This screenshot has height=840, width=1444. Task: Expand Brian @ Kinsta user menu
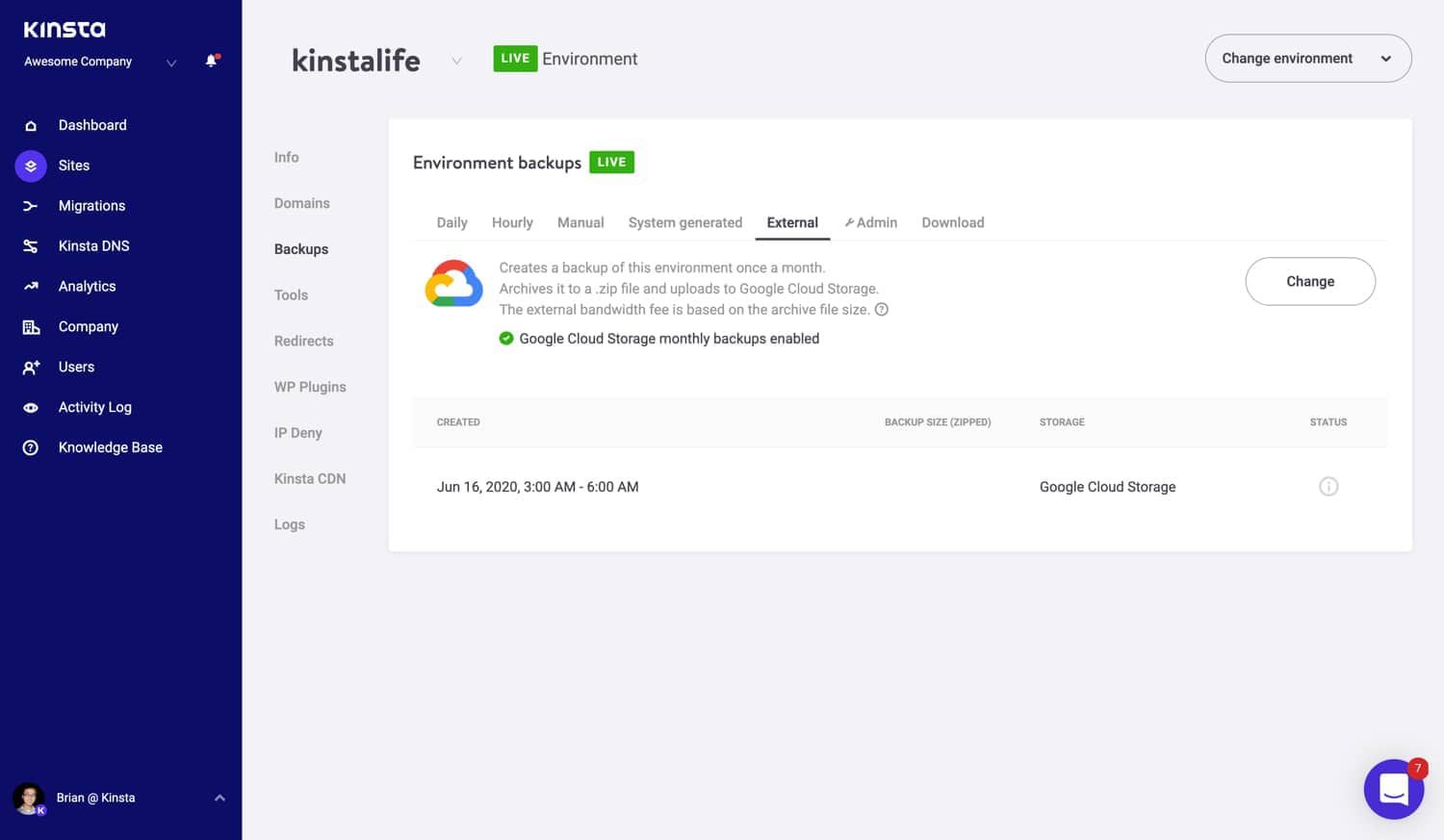[219, 798]
